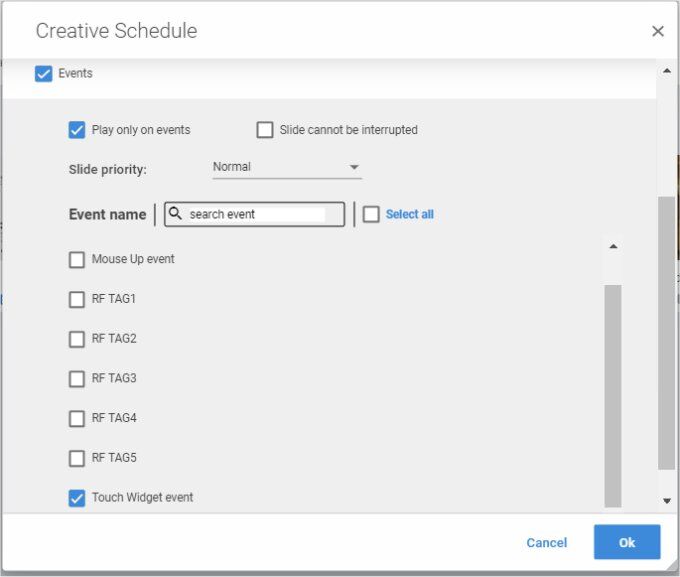Click the Normal priority dropdown arrow
The height and width of the screenshot is (577, 680).
[354, 167]
